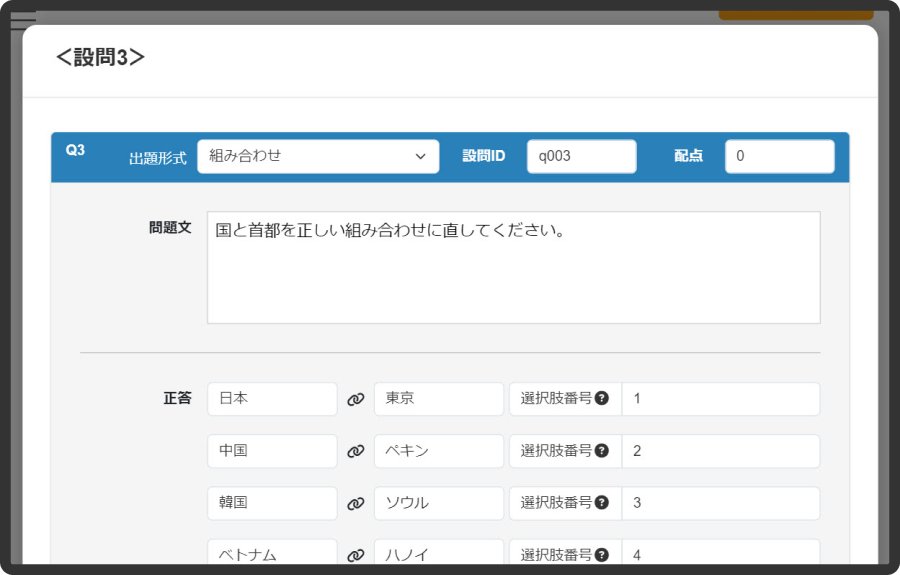Open help icon for 選択肢番号 in ソウル row
Viewport: 900px width, 575px height.
pos(602,503)
